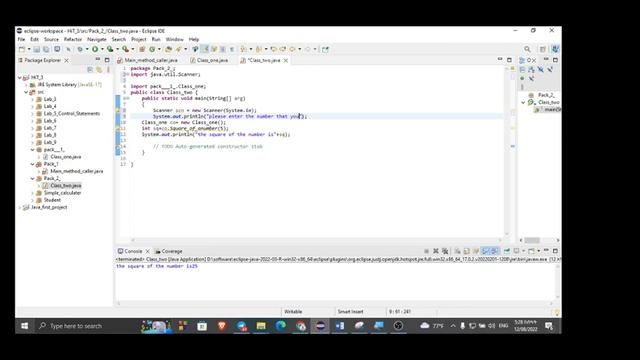Close the Package Explorer view
This screenshot has width=640, height=360.
point(67,60)
